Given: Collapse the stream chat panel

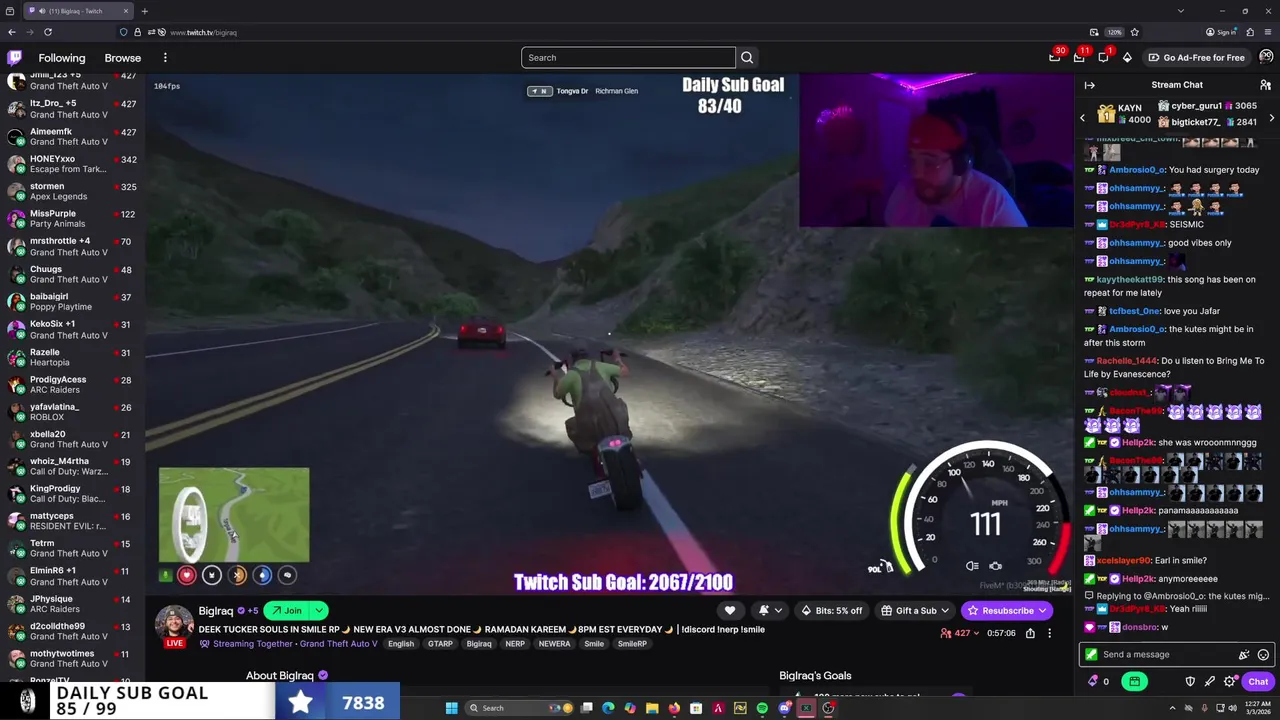Looking at the screenshot, I should [1090, 85].
